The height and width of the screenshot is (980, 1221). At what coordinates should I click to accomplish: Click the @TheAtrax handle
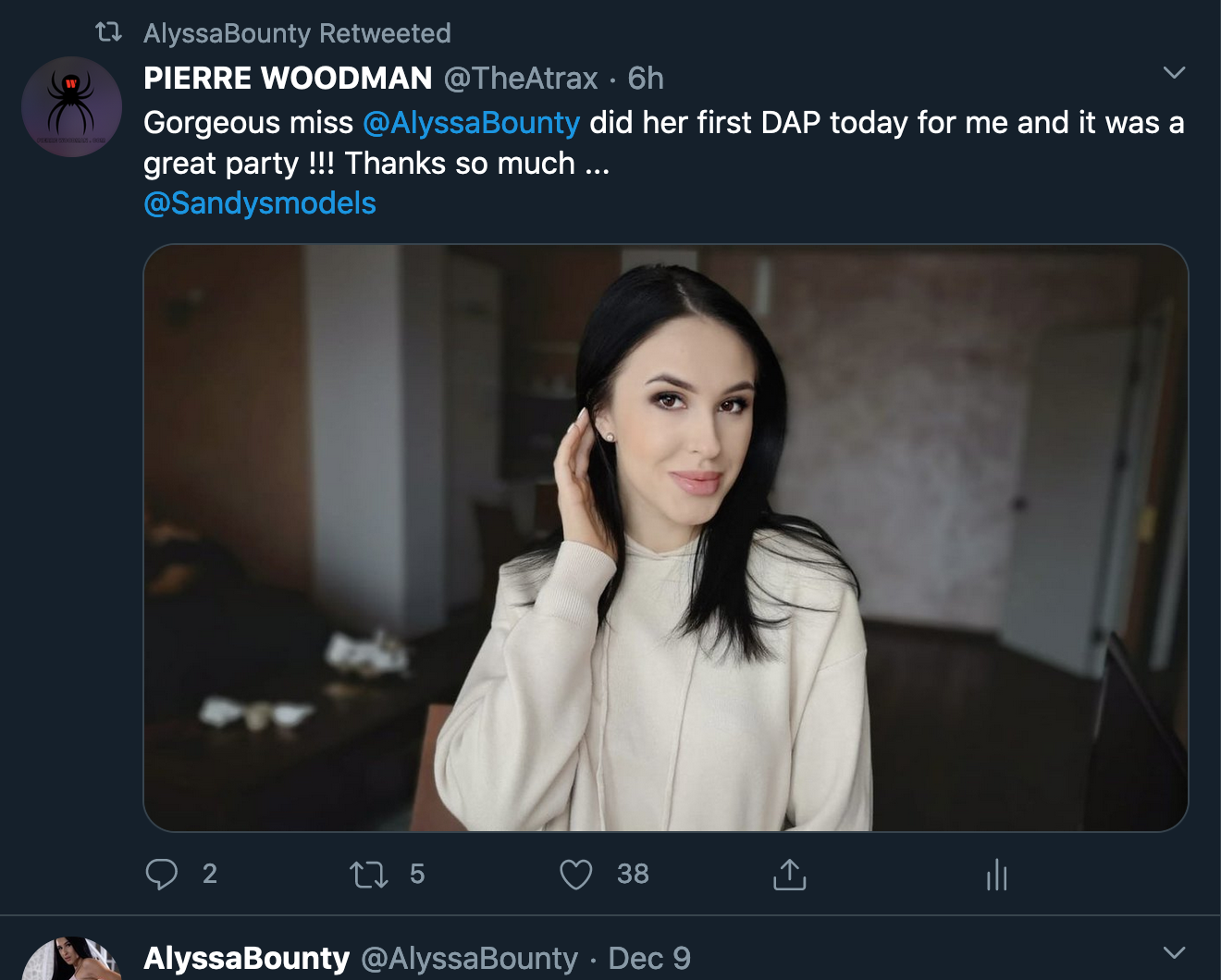(x=521, y=79)
